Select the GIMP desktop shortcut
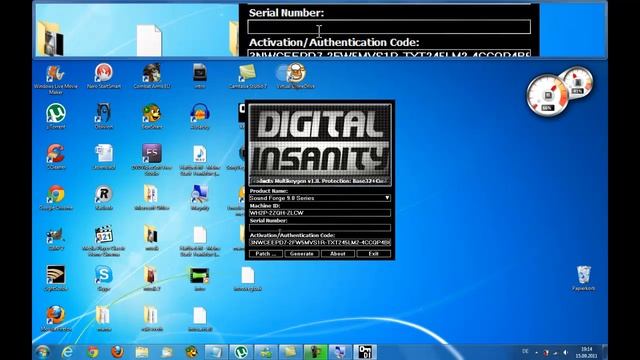This screenshot has width=640, height=360. point(56,238)
